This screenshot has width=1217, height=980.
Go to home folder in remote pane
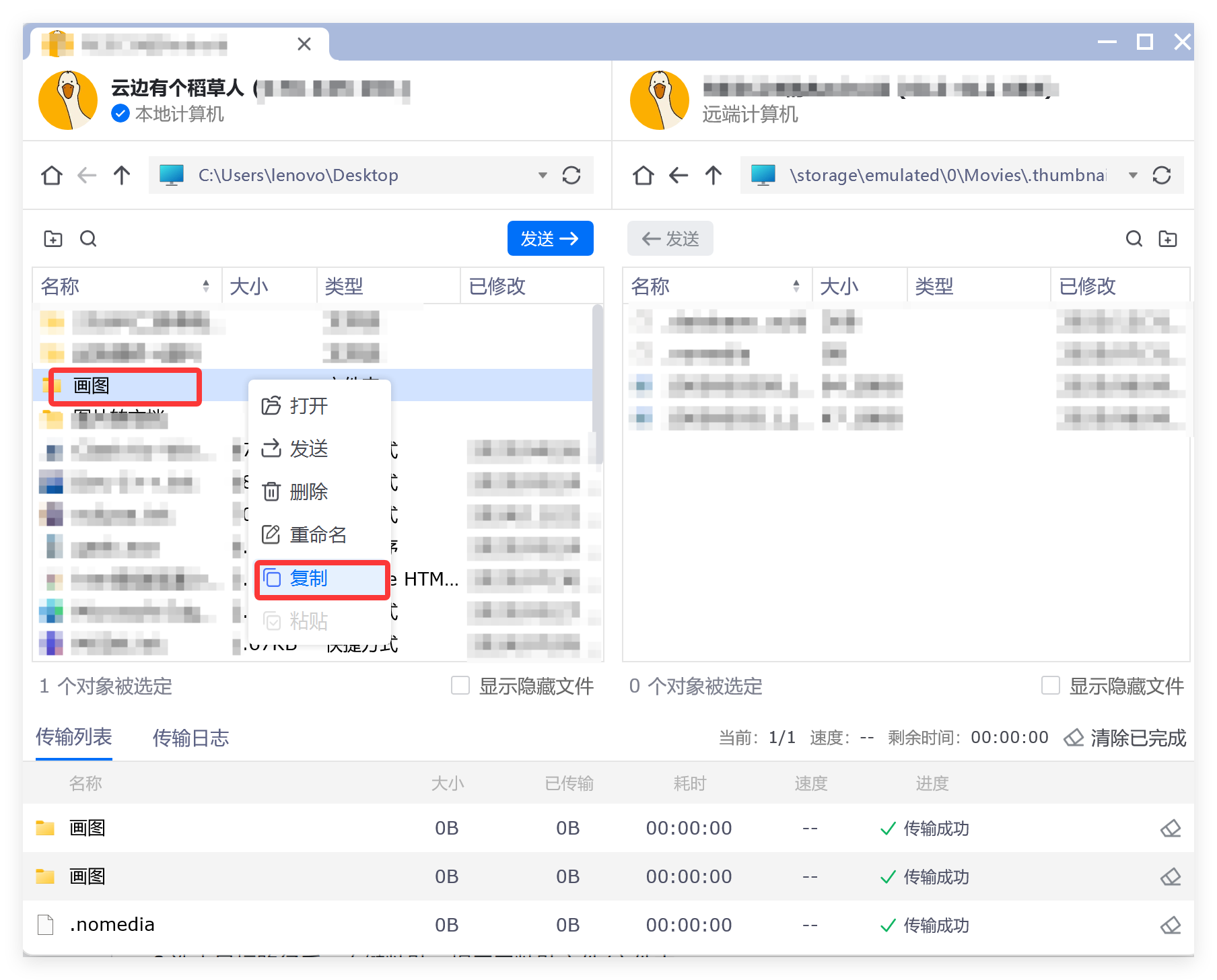(x=644, y=176)
